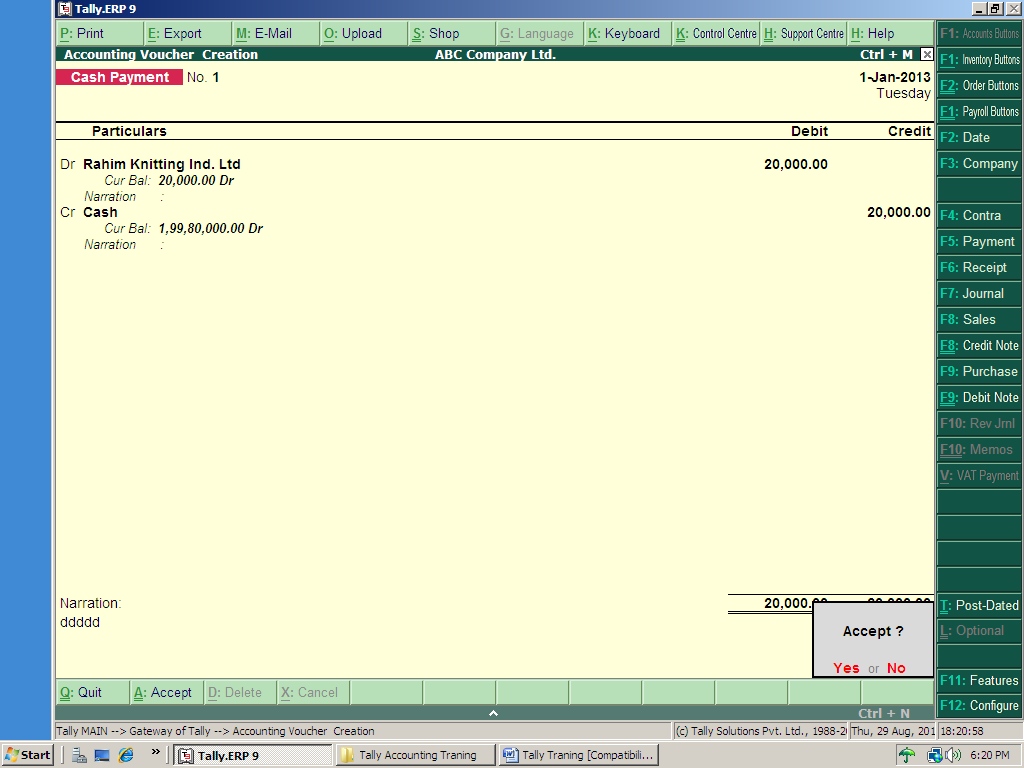Open the Start menu

pos(24,755)
